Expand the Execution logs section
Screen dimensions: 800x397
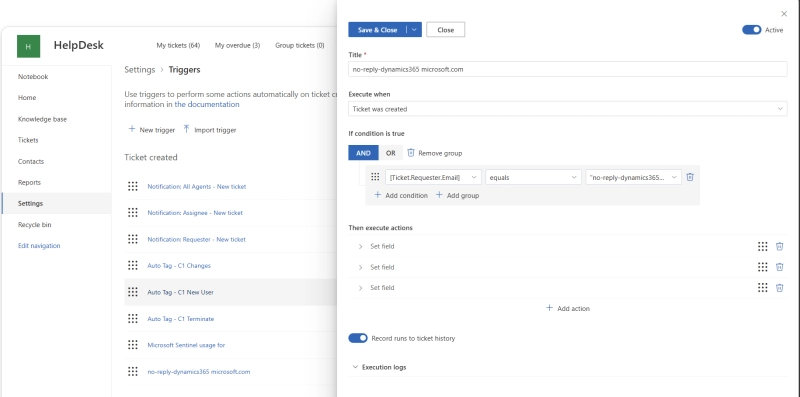click(x=378, y=367)
